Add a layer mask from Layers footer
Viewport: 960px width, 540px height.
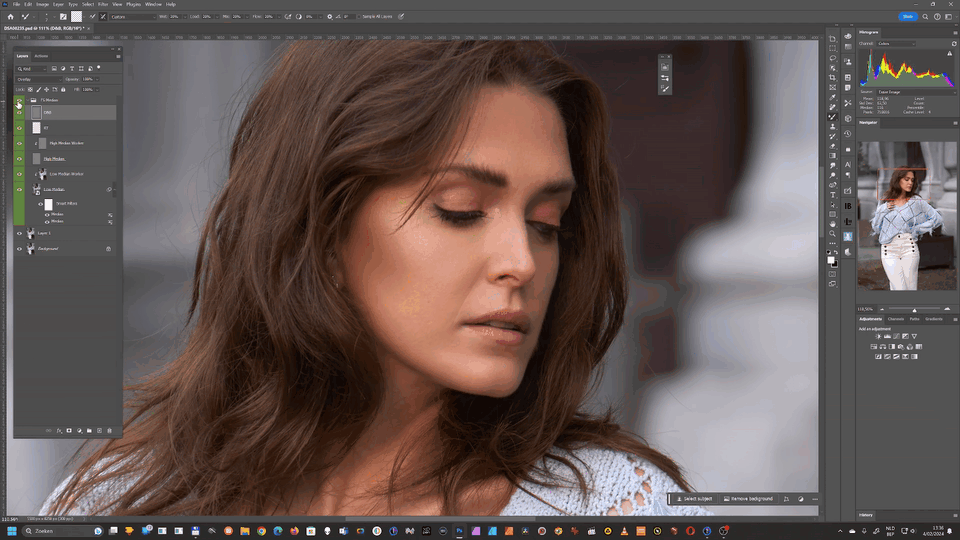69,430
